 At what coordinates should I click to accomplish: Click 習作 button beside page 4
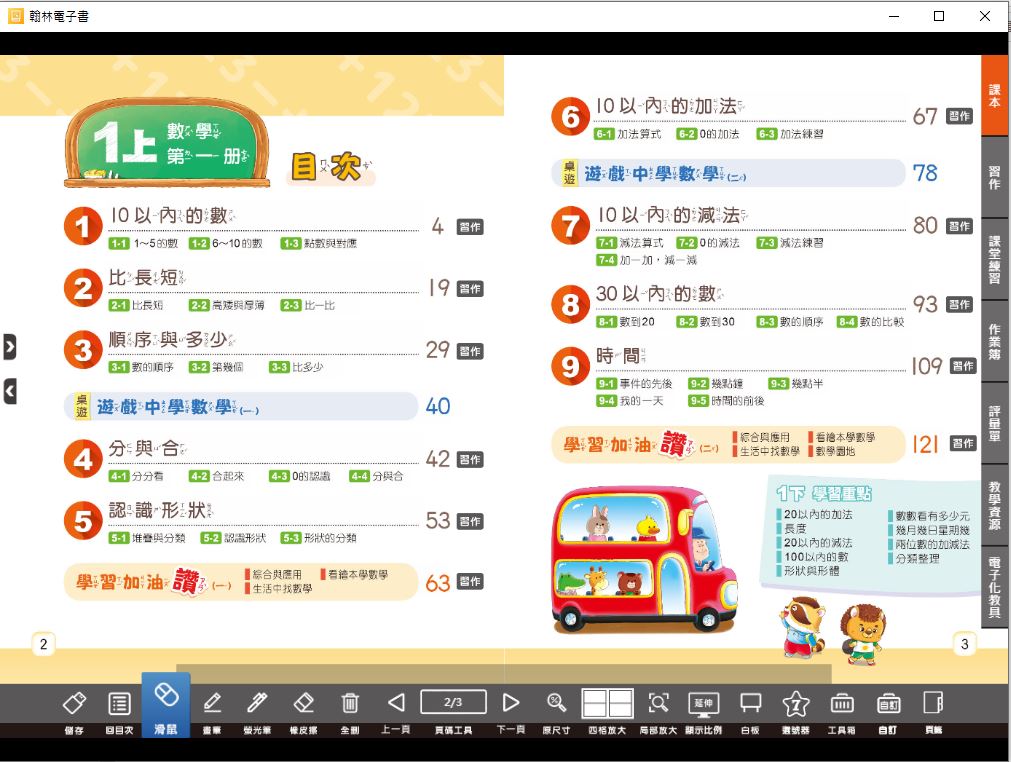click(470, 227)
